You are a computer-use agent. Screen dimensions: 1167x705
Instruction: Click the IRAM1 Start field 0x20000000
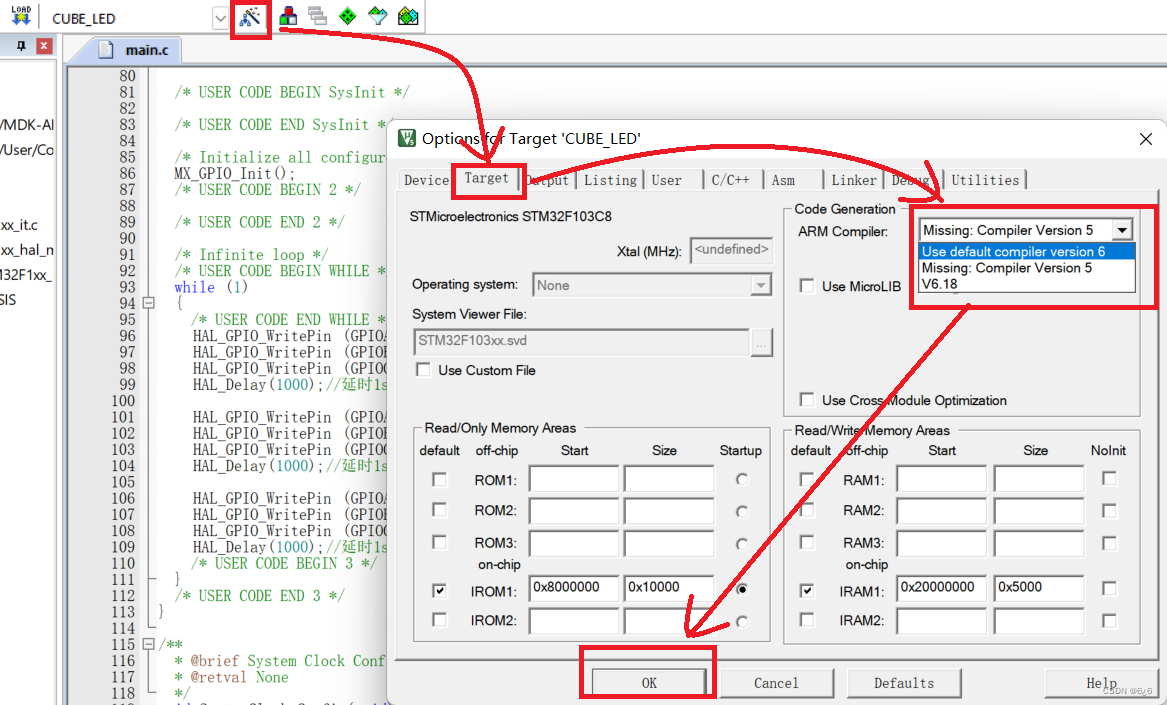(941, 587)
